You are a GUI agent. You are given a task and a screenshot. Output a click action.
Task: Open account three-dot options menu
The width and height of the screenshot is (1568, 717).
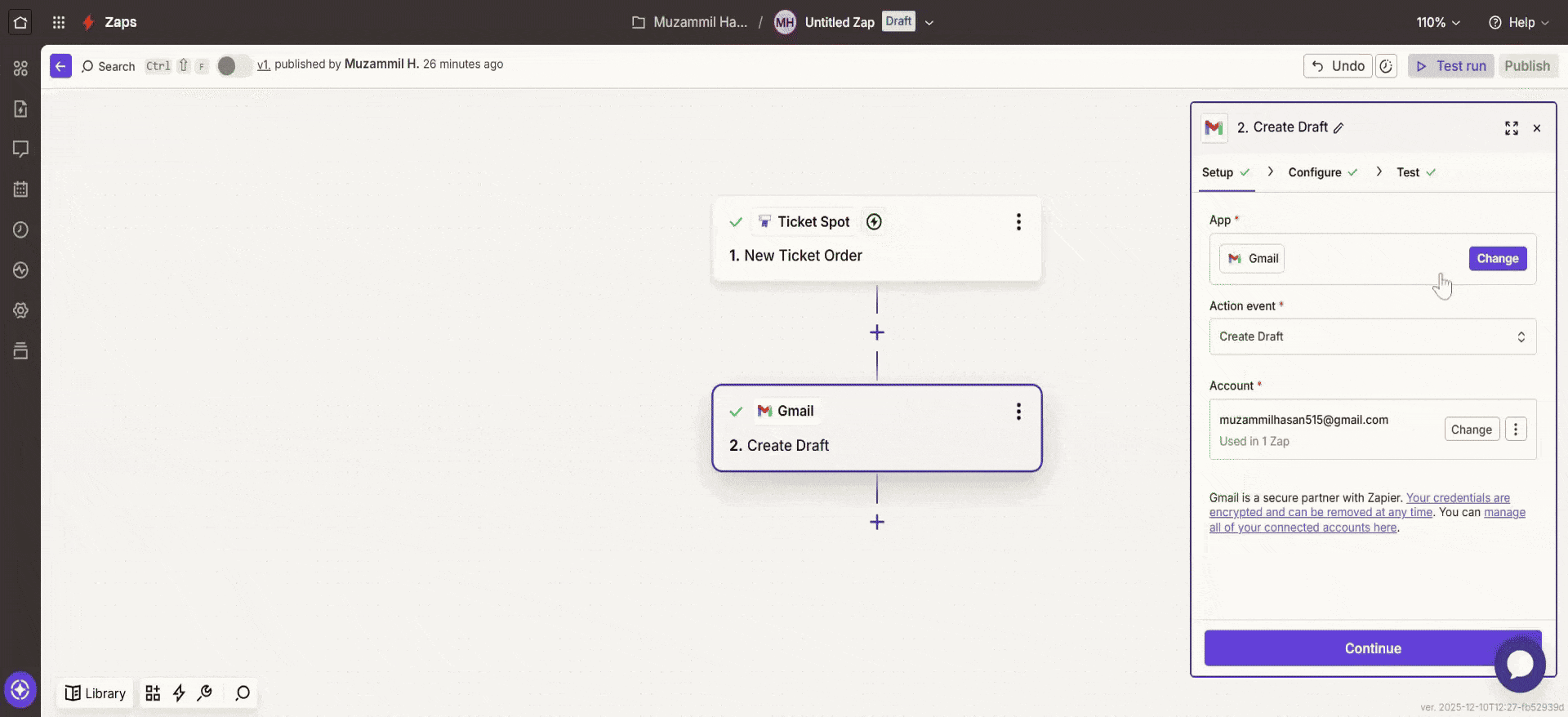1516,430
